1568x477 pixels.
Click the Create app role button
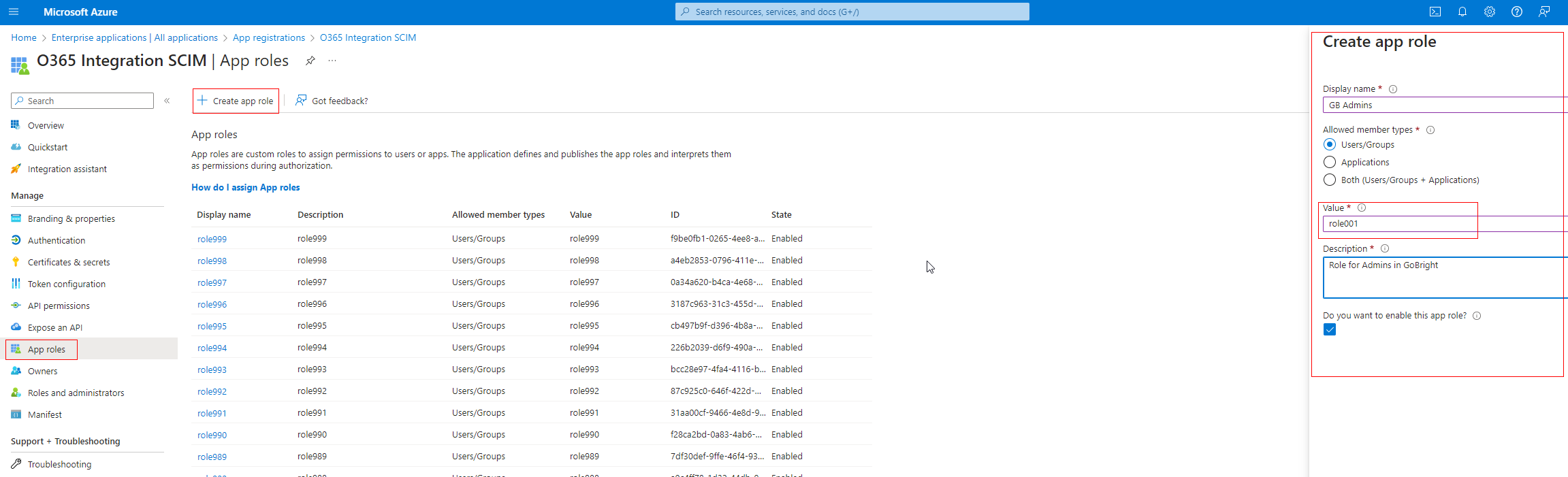coord(236,101)
